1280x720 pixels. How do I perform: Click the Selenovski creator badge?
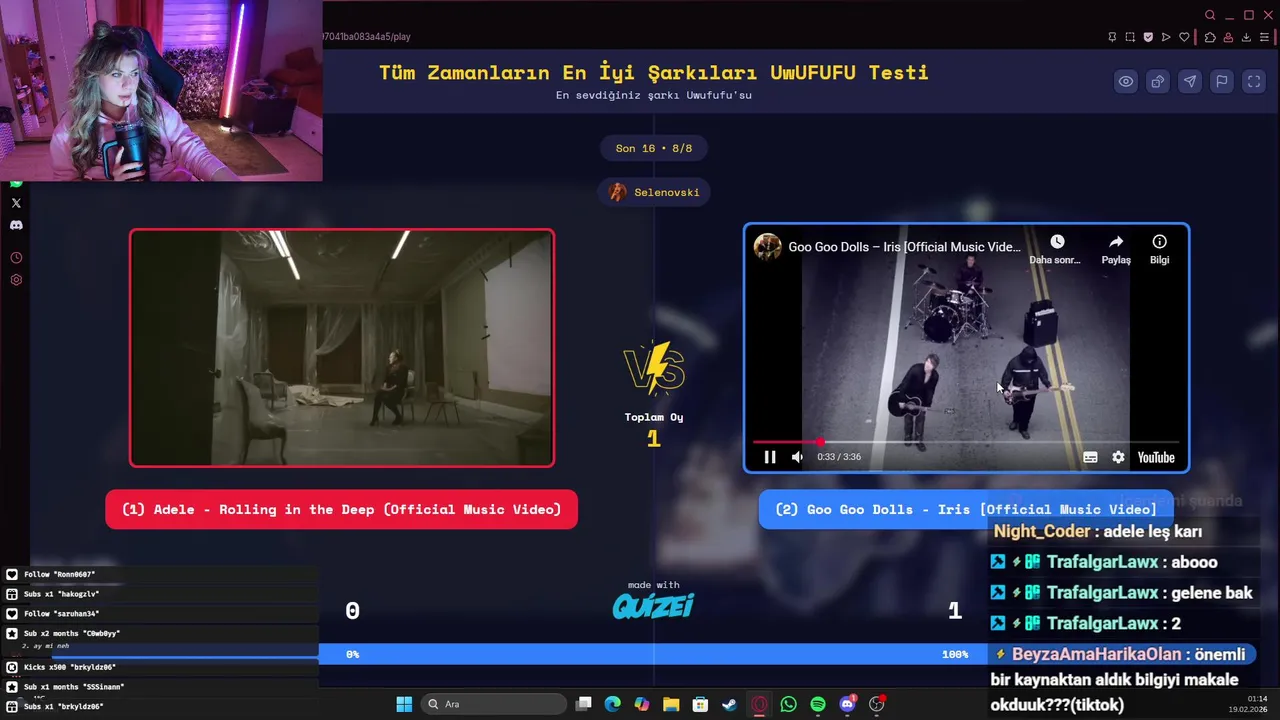[654, 192]
